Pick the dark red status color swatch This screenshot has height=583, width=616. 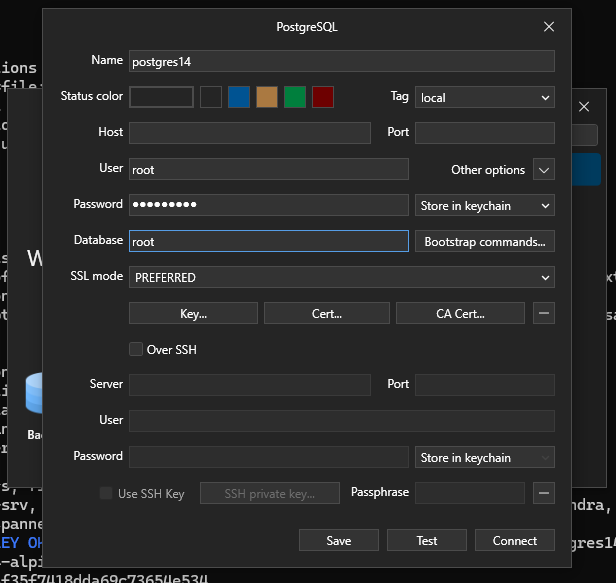coord(323,97)
